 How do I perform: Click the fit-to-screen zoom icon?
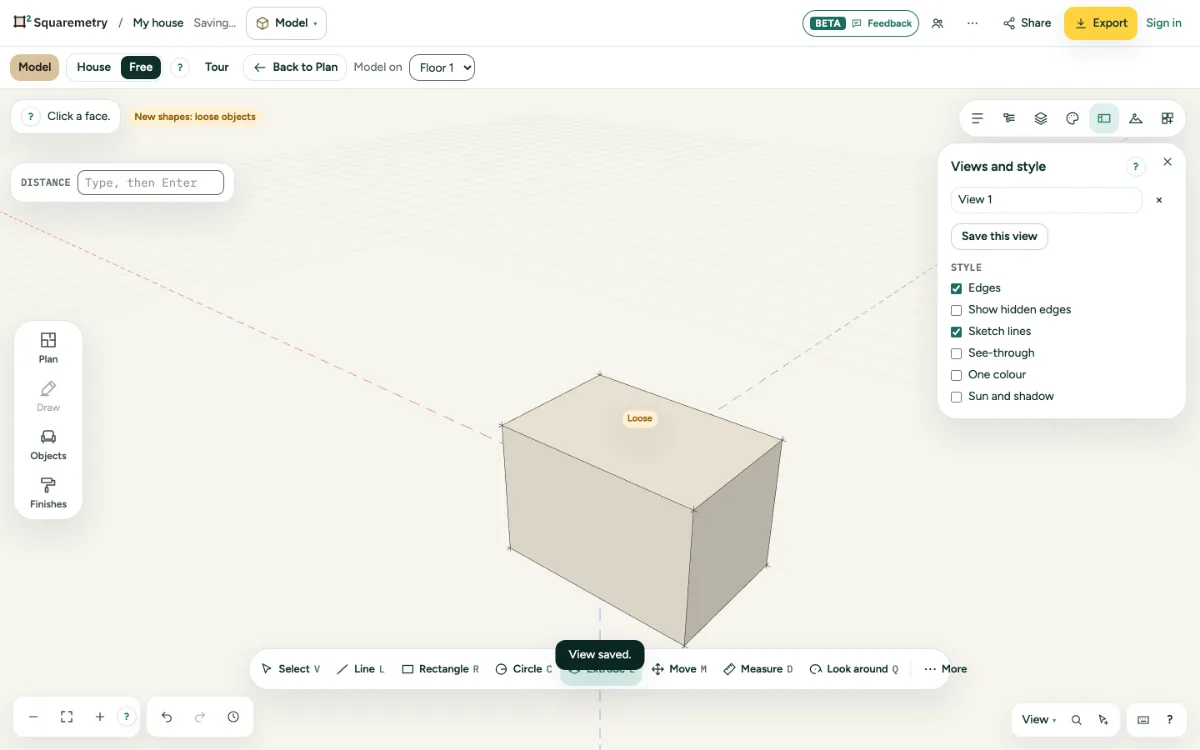tap(67, 717)
